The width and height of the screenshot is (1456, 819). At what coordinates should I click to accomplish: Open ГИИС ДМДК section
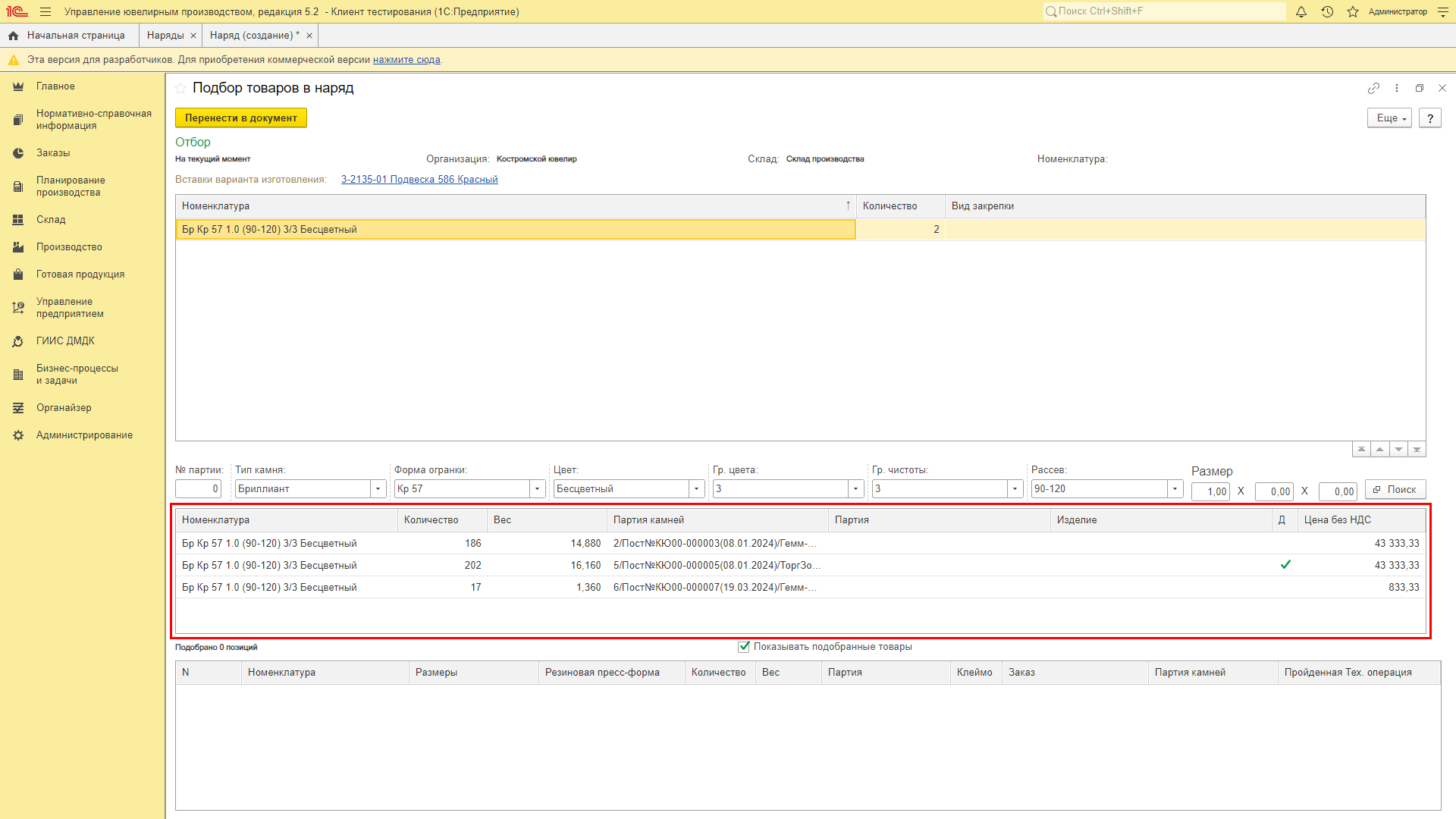[65, 341]
